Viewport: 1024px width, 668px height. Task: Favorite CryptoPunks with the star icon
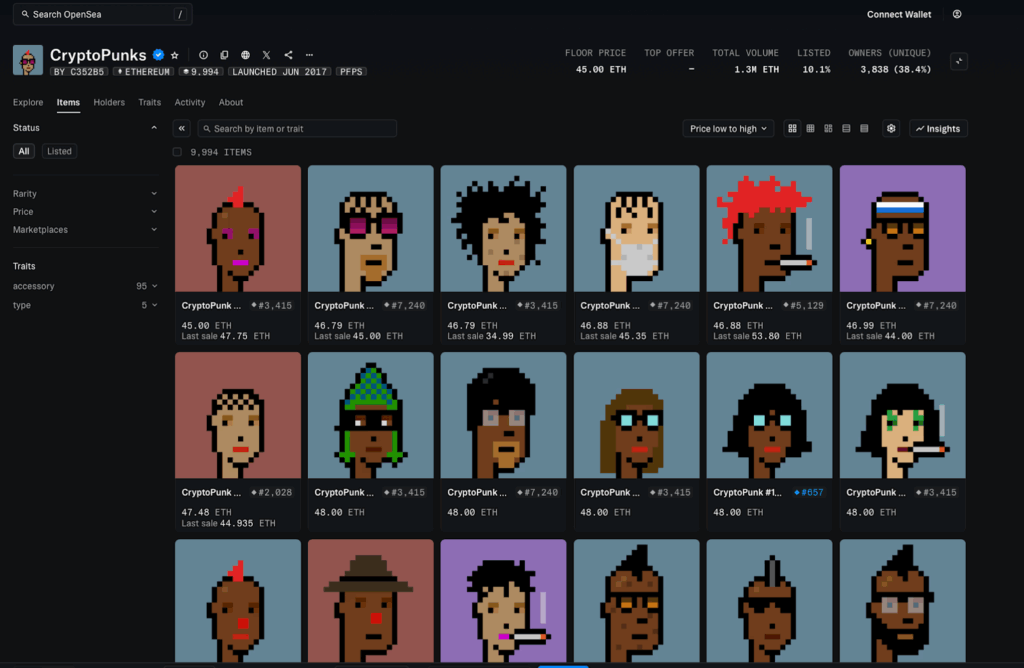tap(175, 56)
